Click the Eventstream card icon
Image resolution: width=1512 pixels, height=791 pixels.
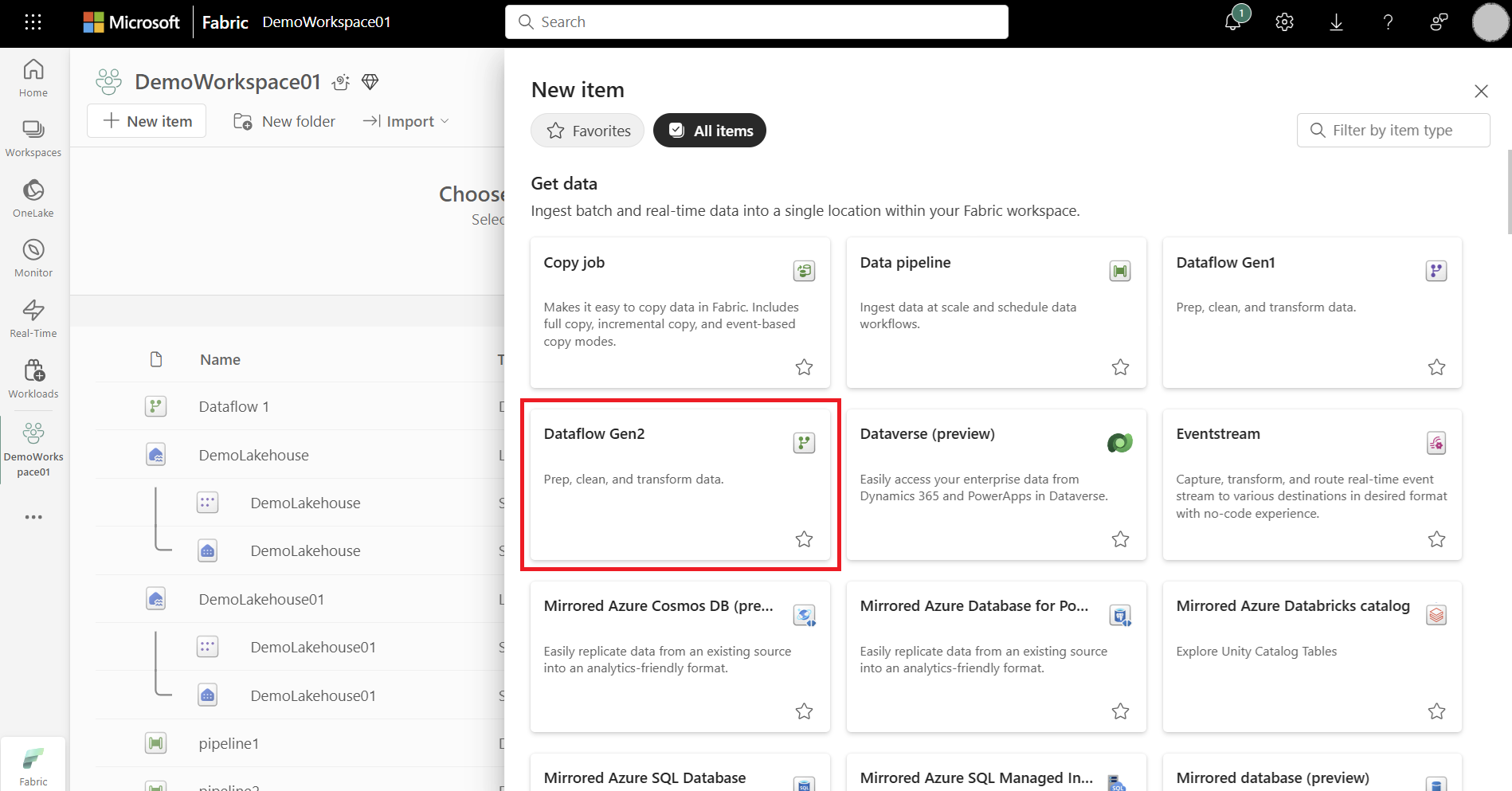1436,443
